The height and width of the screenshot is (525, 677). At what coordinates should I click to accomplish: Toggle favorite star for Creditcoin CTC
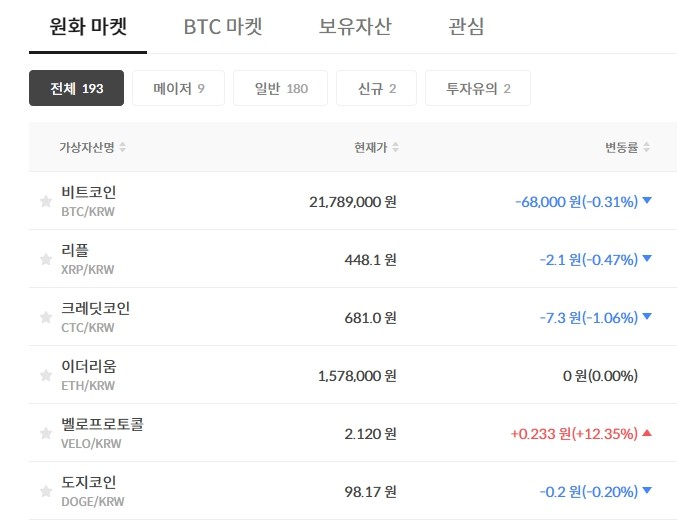pos(45,318)
